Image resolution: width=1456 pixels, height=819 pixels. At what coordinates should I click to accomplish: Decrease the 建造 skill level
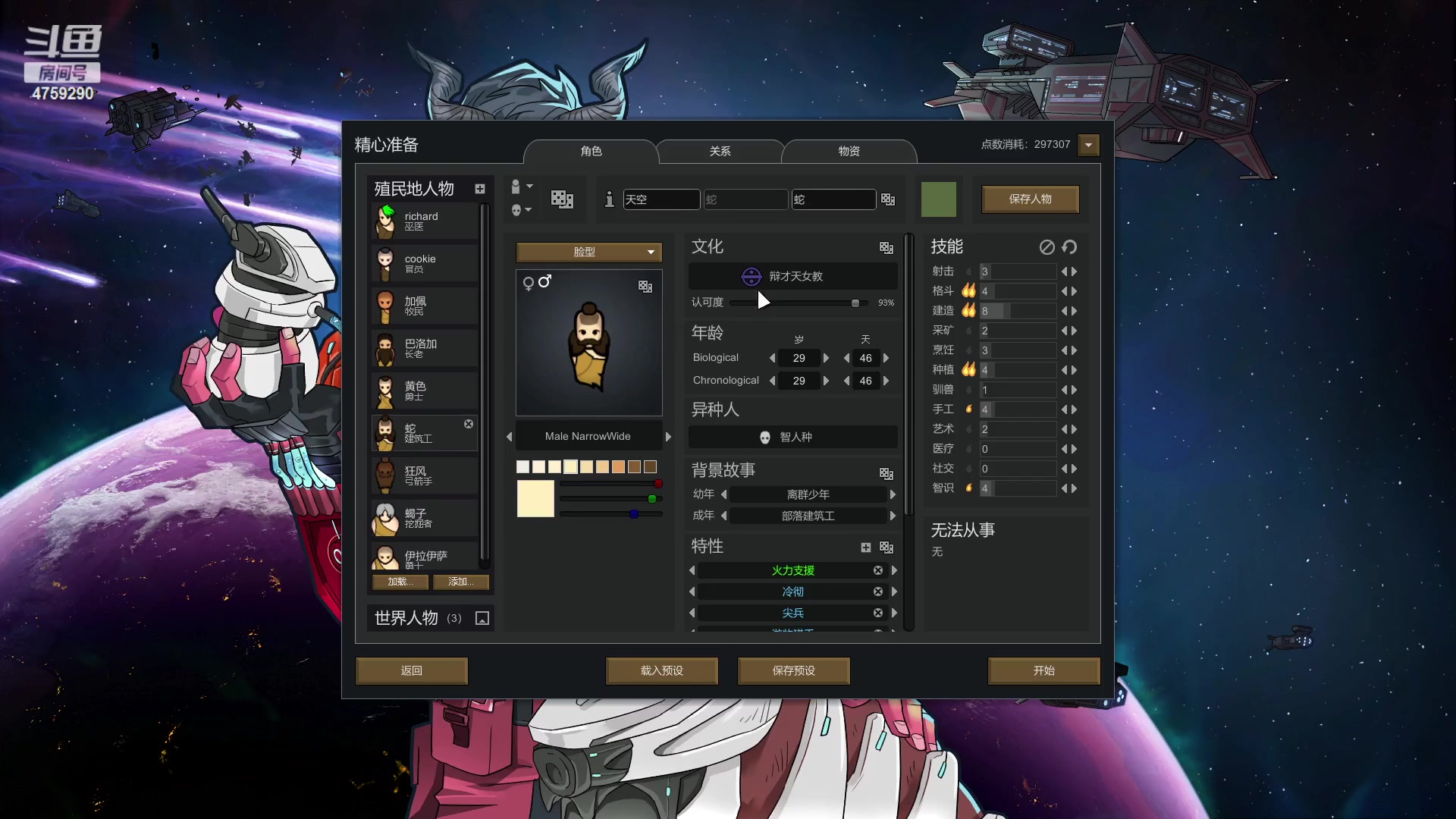1064,311
